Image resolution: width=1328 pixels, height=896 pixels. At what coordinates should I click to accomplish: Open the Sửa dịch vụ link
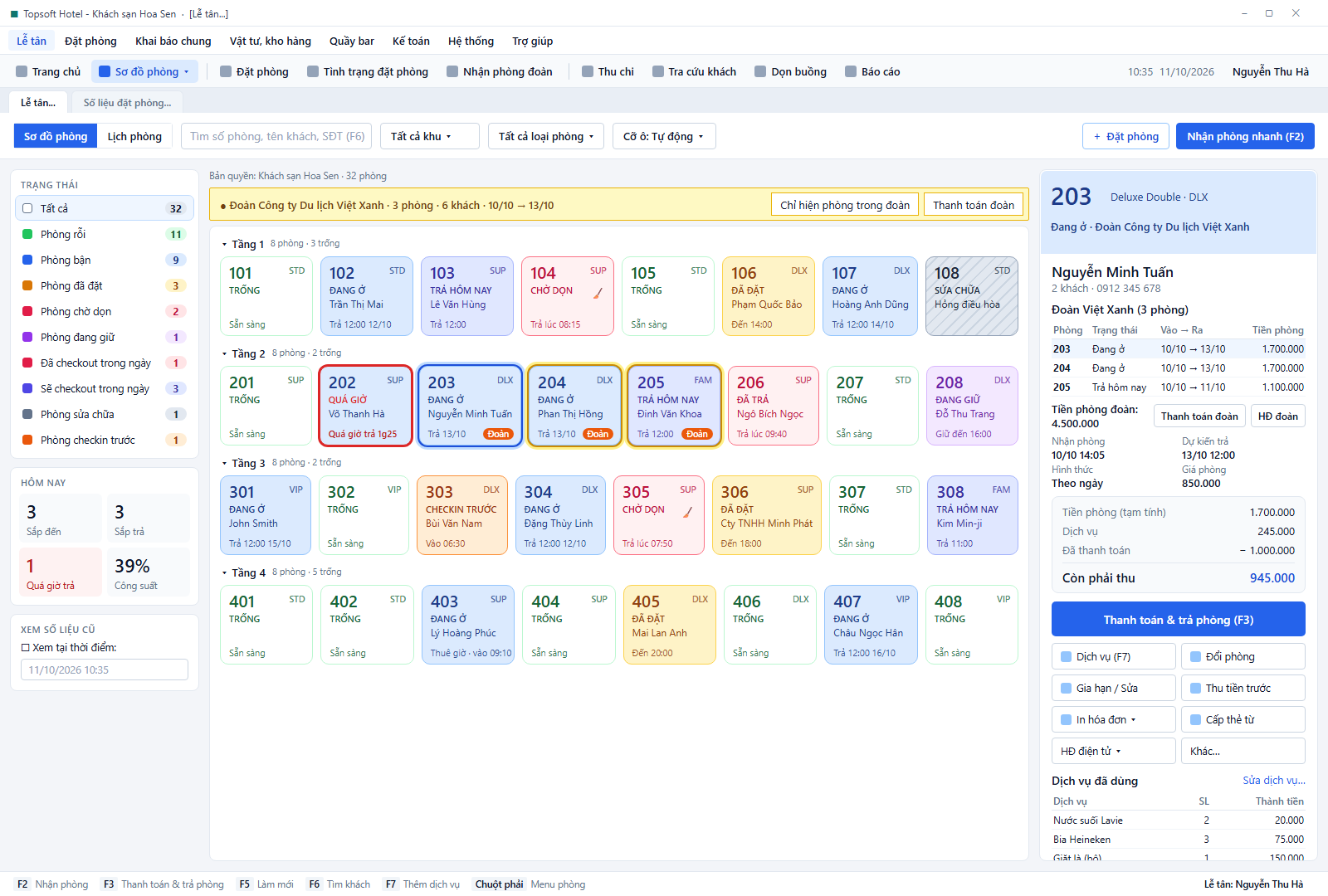(x=1273, y=780)
